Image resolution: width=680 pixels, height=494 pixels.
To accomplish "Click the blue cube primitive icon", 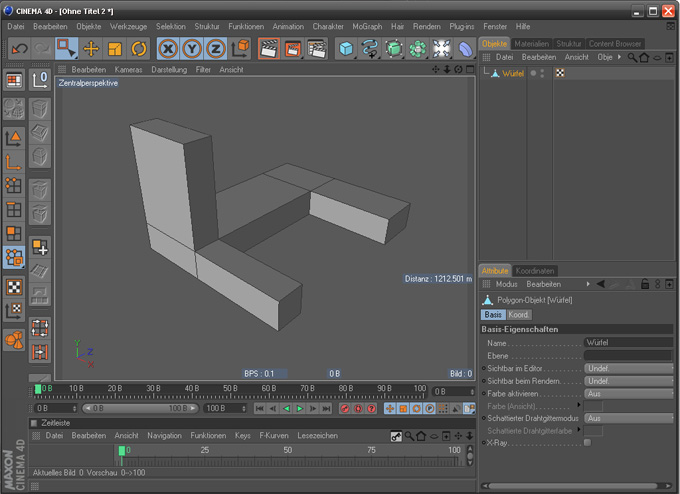I will [346, 48].
